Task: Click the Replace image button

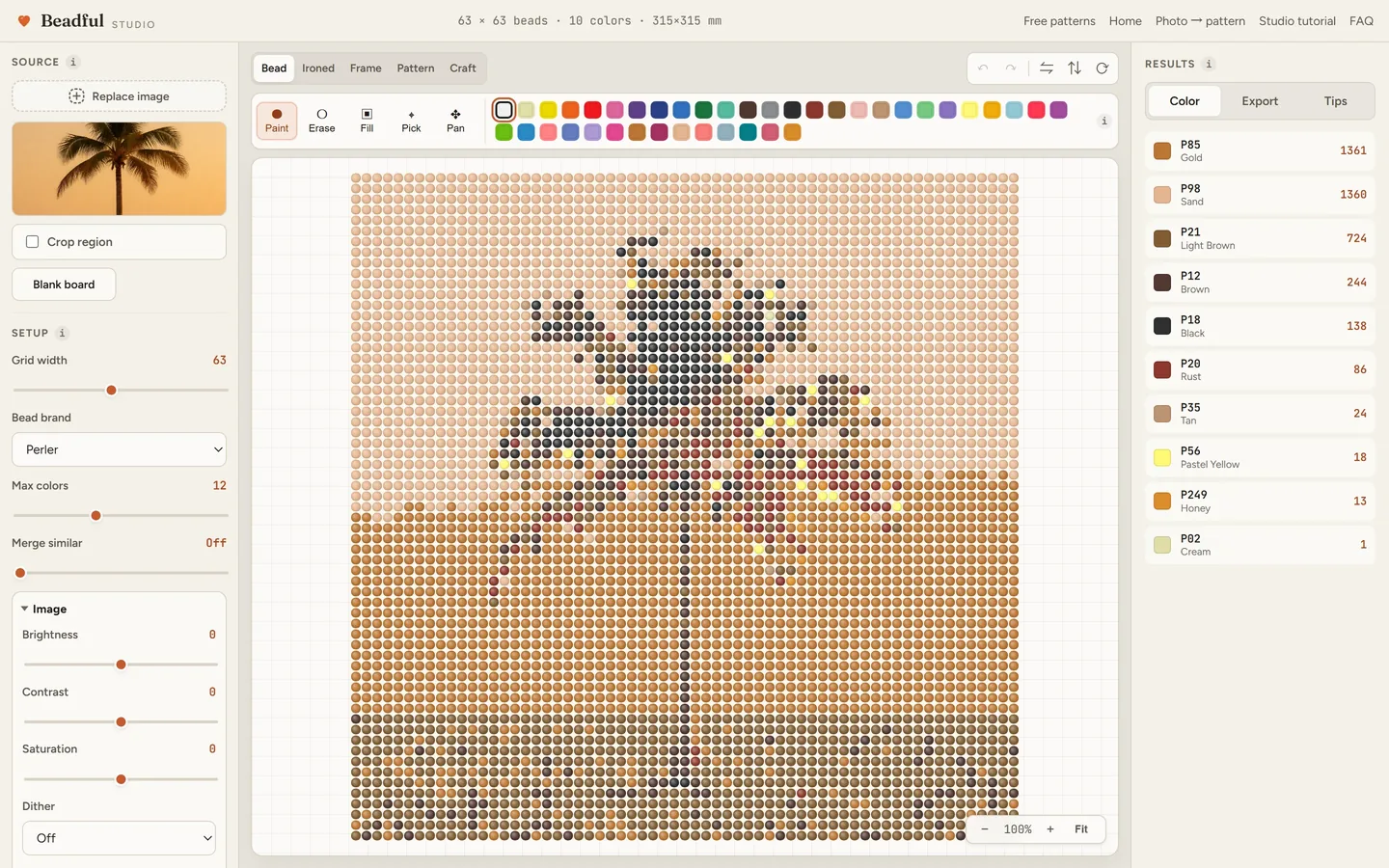Action: point(119,96)
